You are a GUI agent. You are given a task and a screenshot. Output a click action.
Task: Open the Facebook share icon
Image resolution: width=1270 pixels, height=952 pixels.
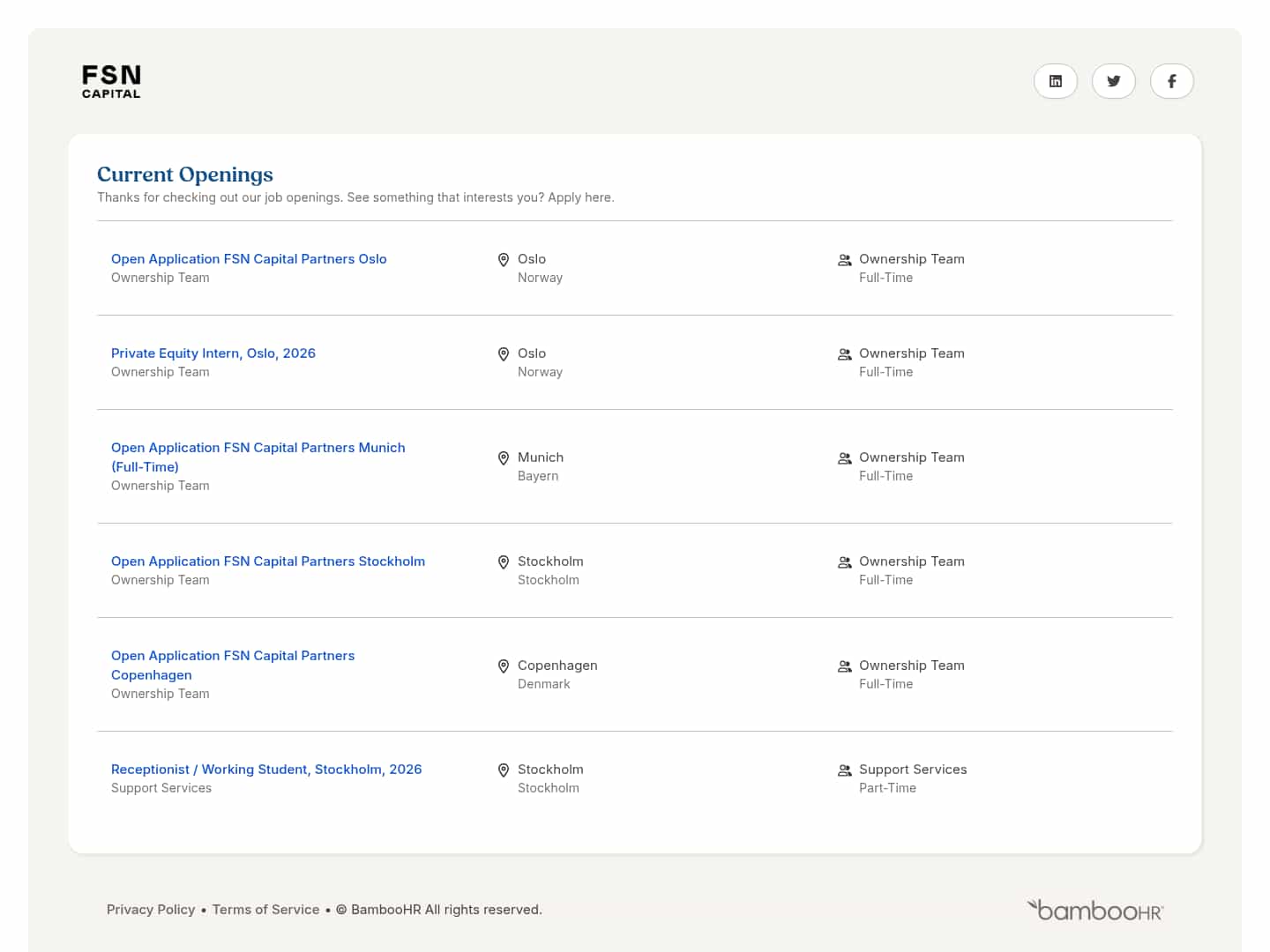pos(1172,81)
